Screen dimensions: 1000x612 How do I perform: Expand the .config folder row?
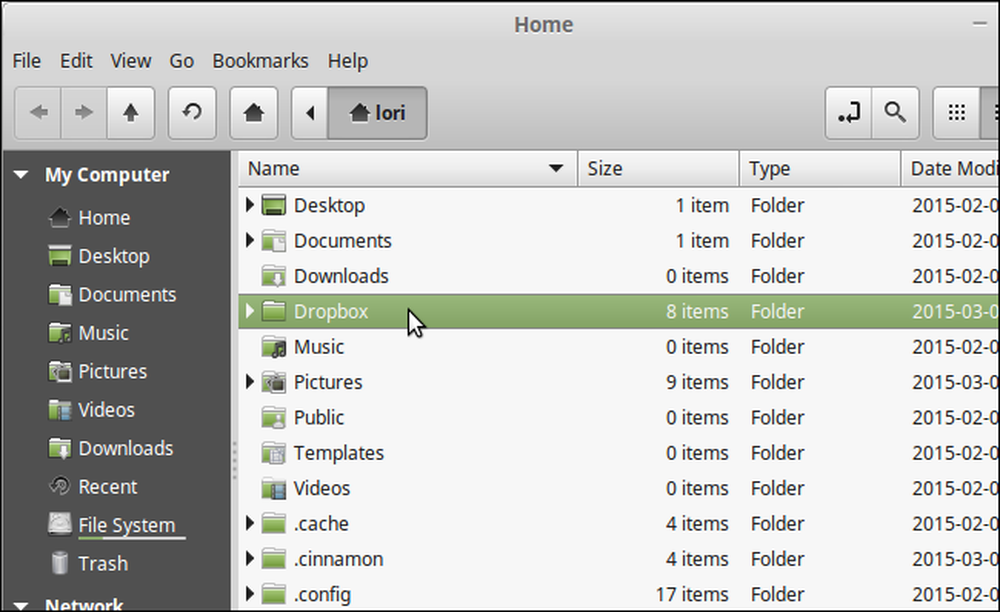click(249, 594)
